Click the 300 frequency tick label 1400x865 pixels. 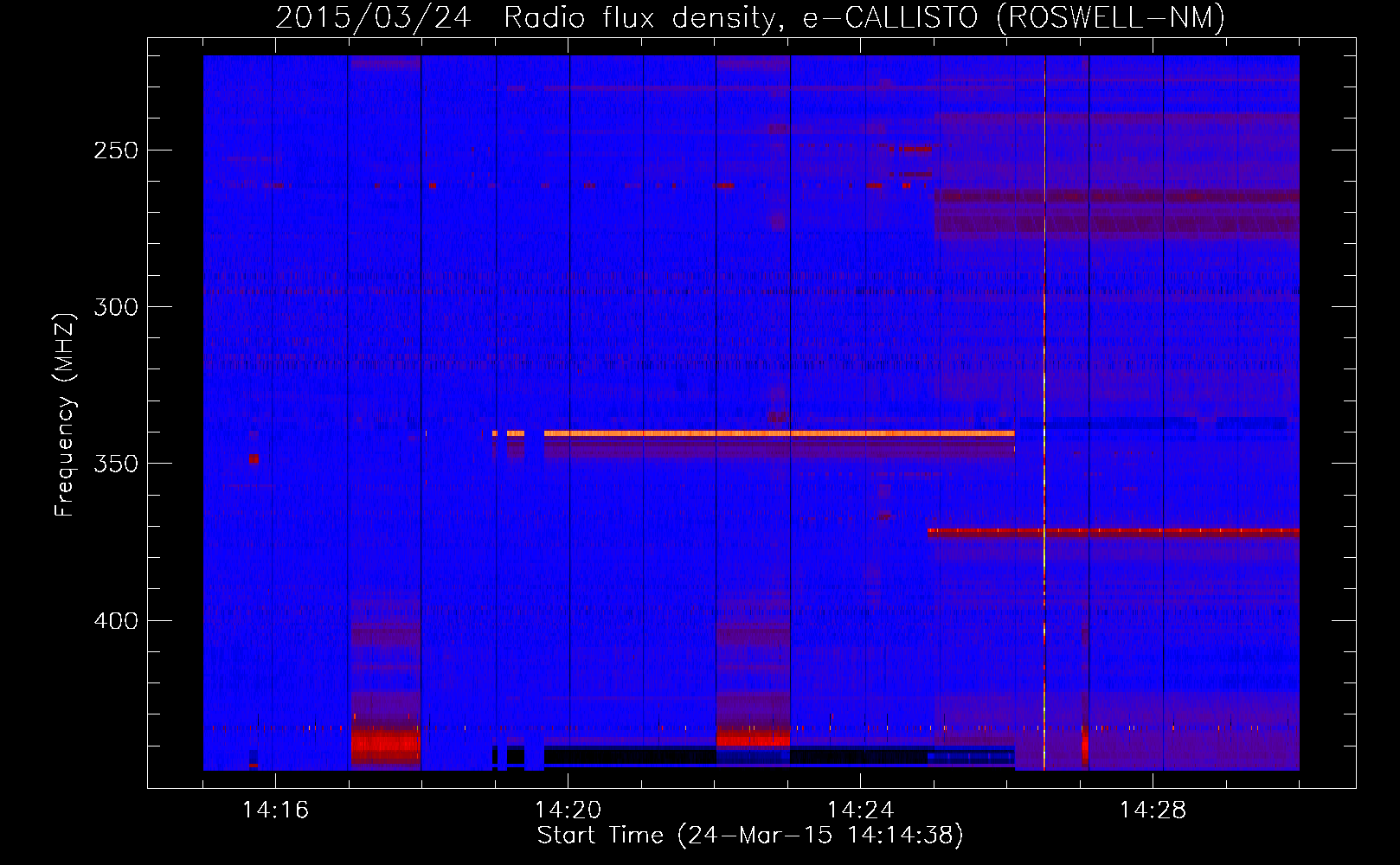pos(116,307)
